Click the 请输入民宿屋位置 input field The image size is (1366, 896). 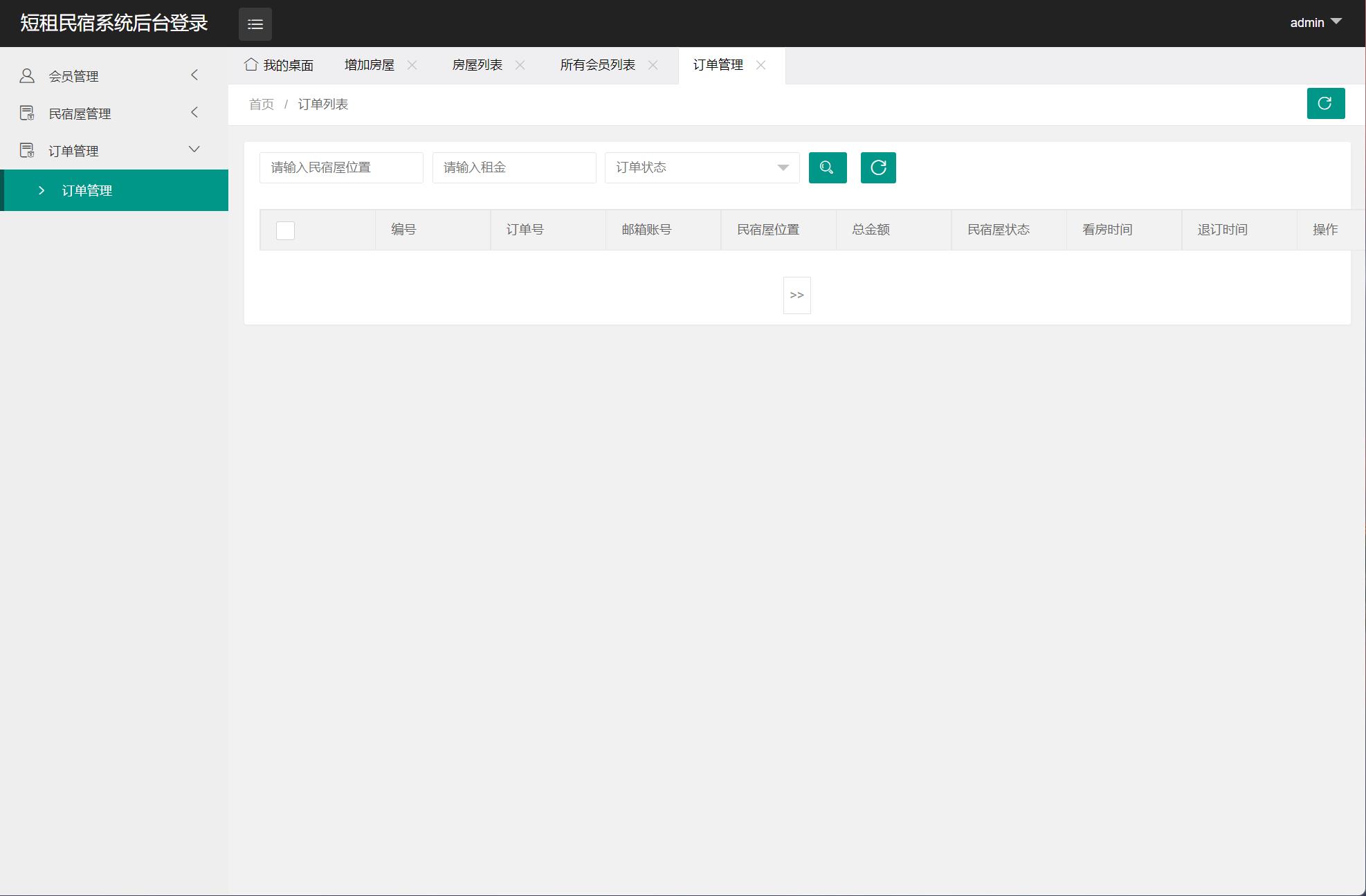[x=340, y=167]
